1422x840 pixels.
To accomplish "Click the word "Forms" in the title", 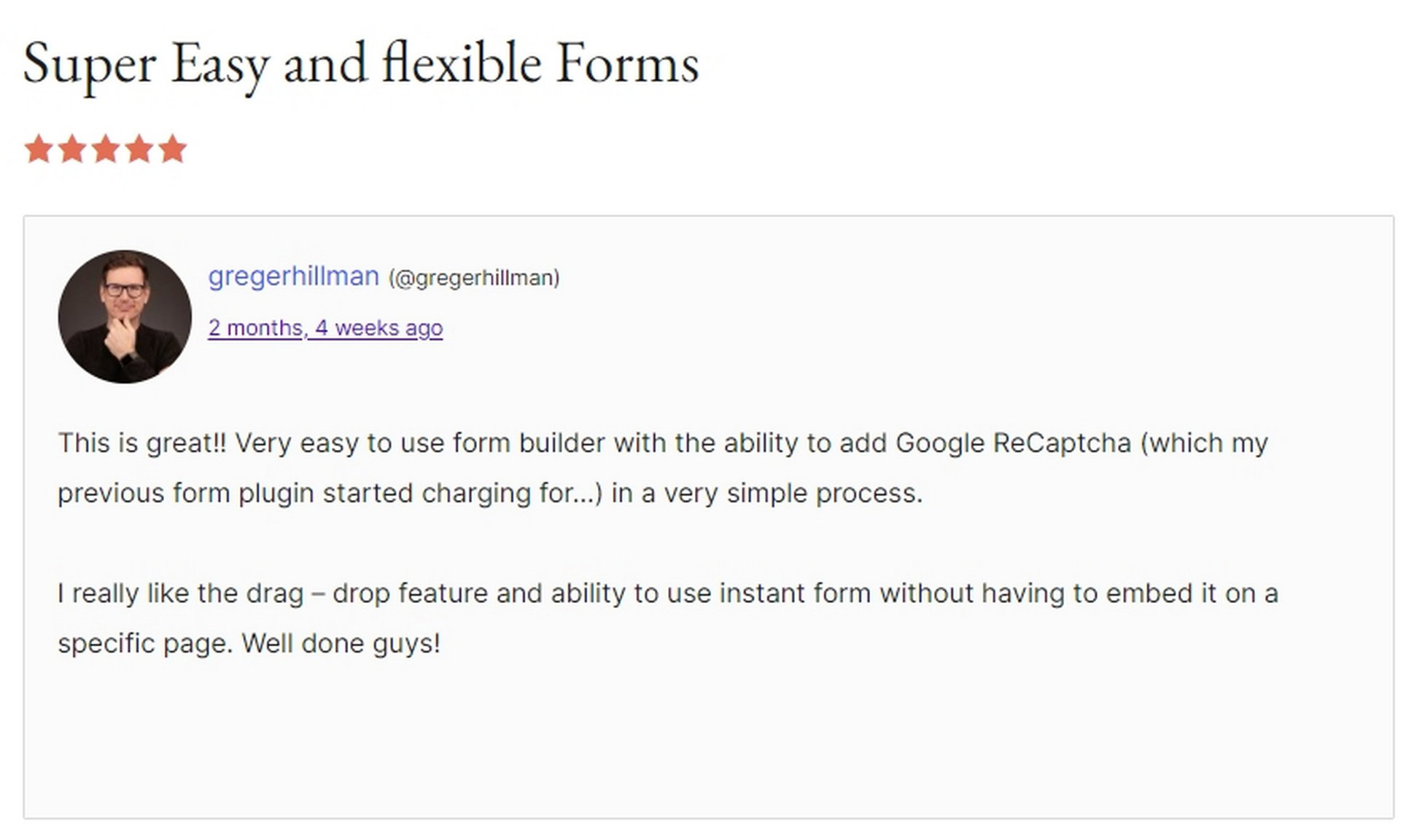I will [x=627, y=64].
